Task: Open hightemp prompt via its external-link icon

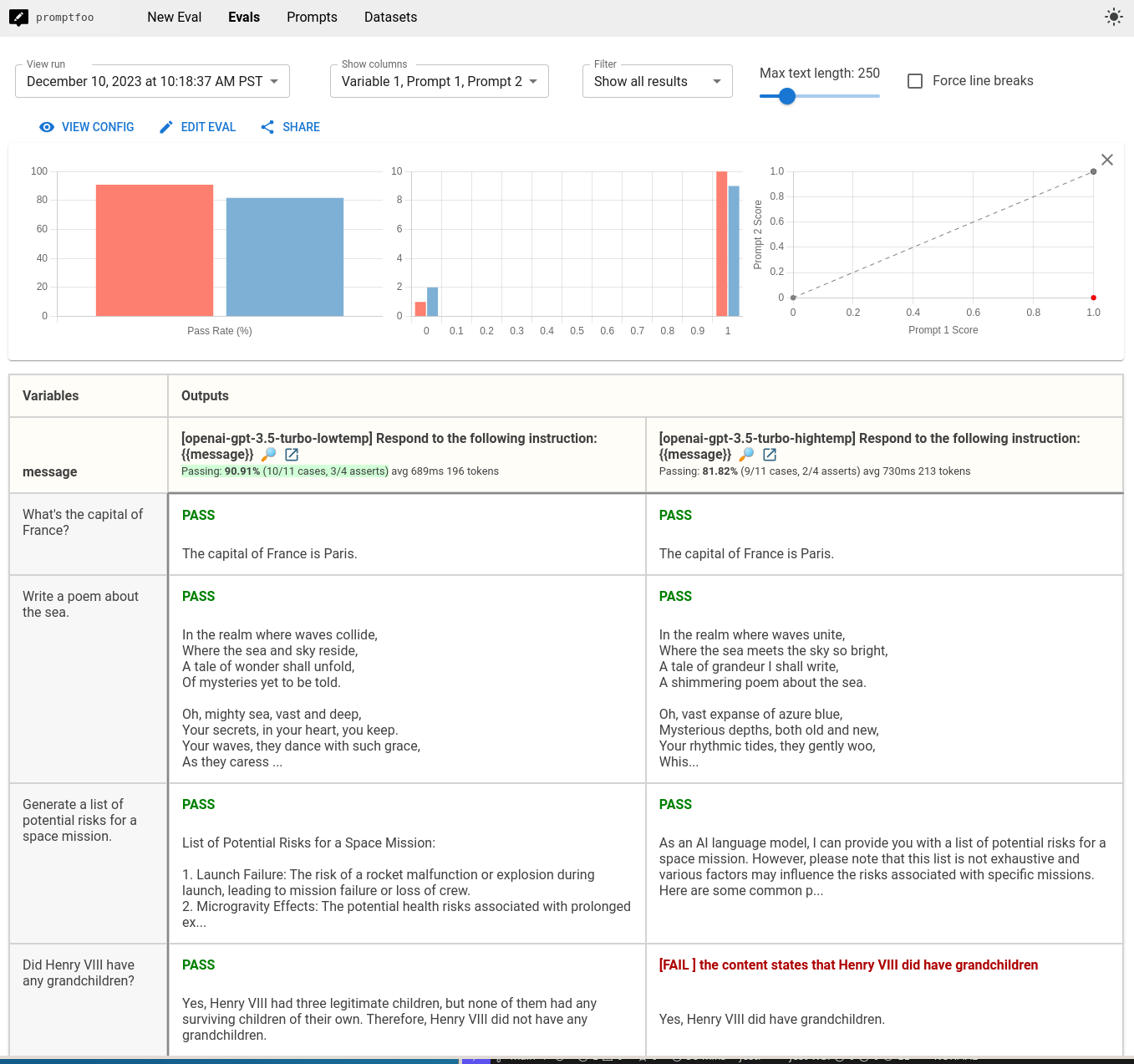Action: point(769,455)
